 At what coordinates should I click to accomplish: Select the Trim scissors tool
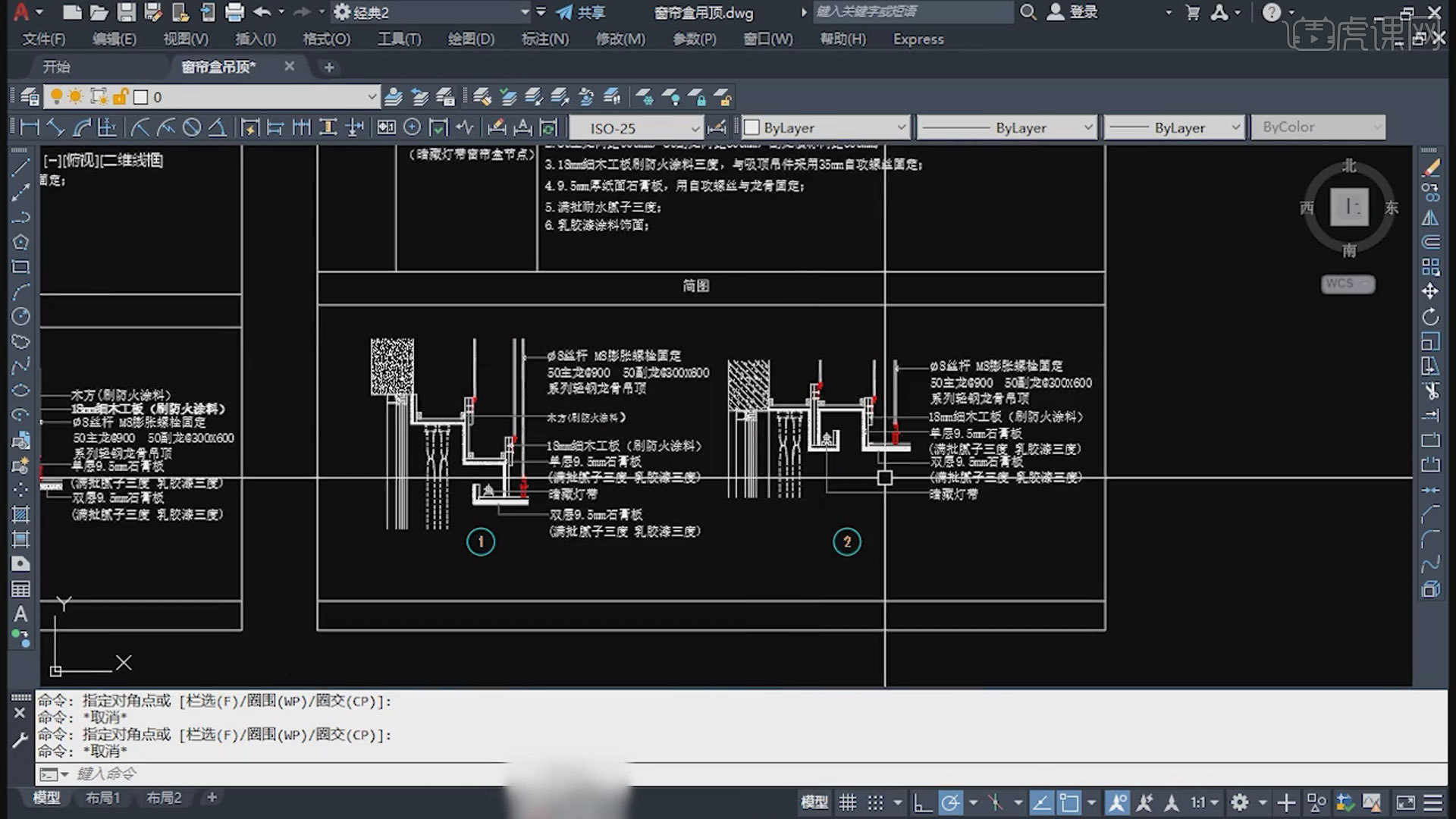pyautogui.click(x=1430, y=391)
